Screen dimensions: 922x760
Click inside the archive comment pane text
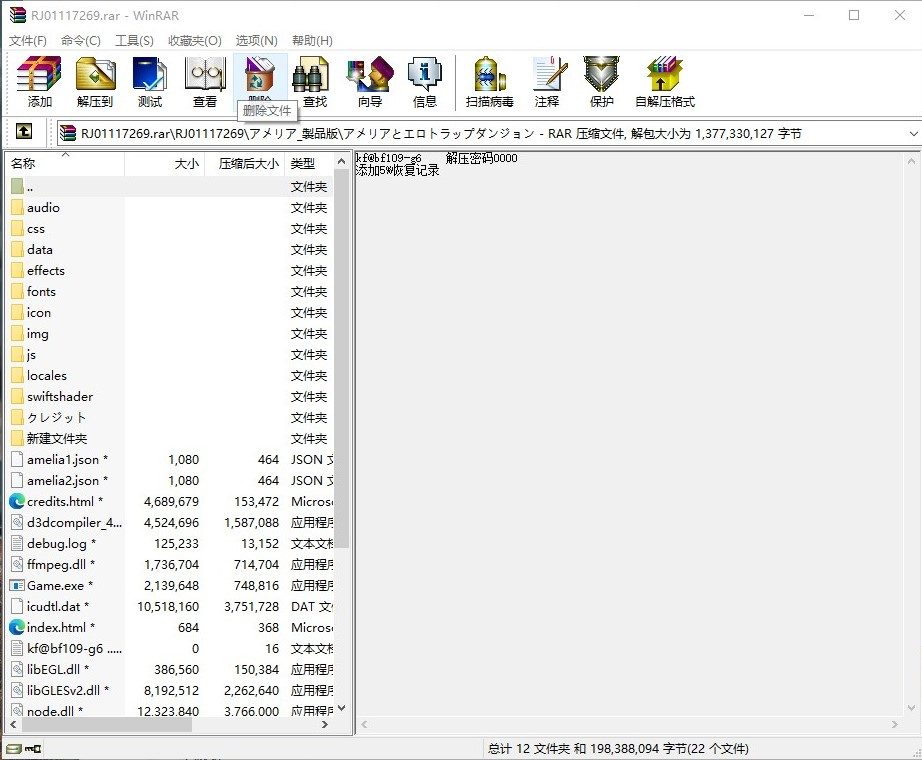[436, 164]
